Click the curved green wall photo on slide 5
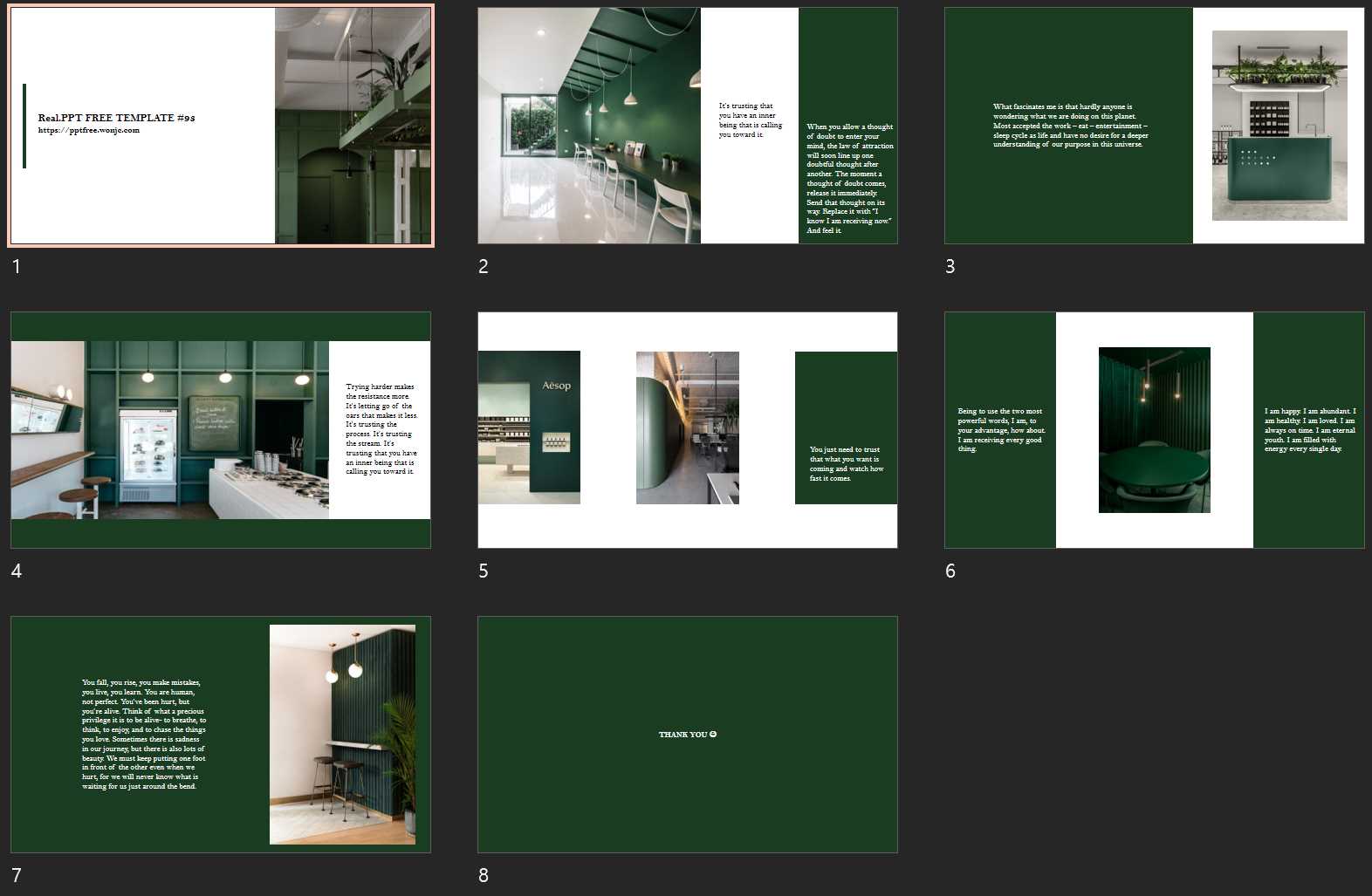1372x896 pixels. (688, 427)
